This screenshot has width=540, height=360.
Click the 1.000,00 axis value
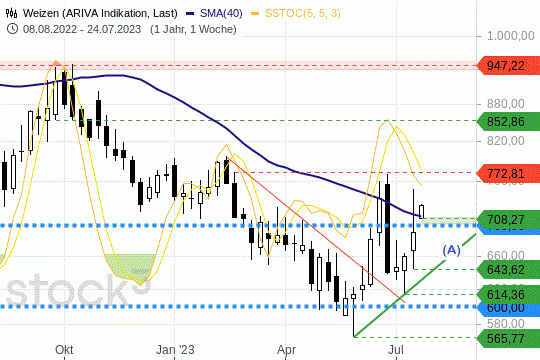coord(510,35)
